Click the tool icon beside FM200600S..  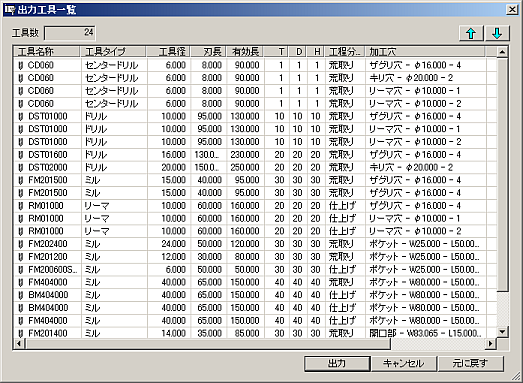(21, 270)
